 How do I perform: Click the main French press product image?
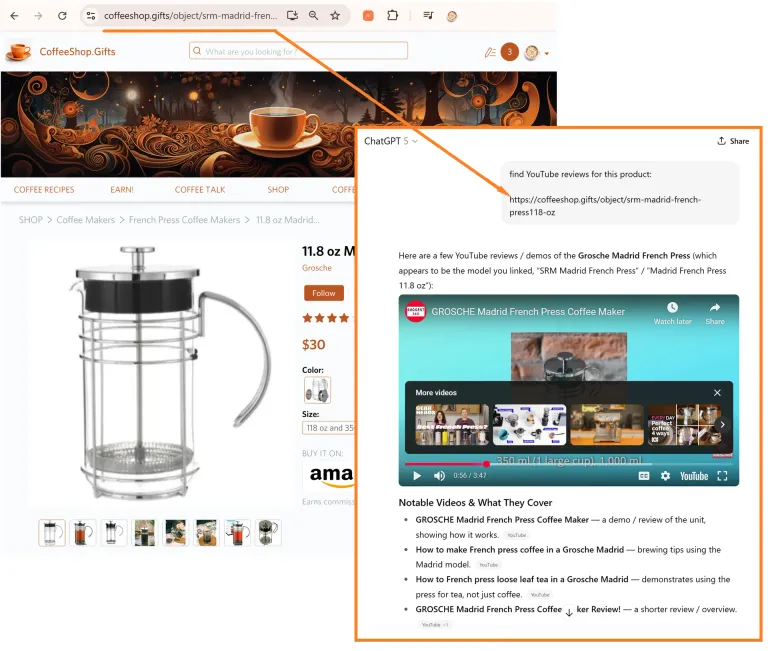162,372
